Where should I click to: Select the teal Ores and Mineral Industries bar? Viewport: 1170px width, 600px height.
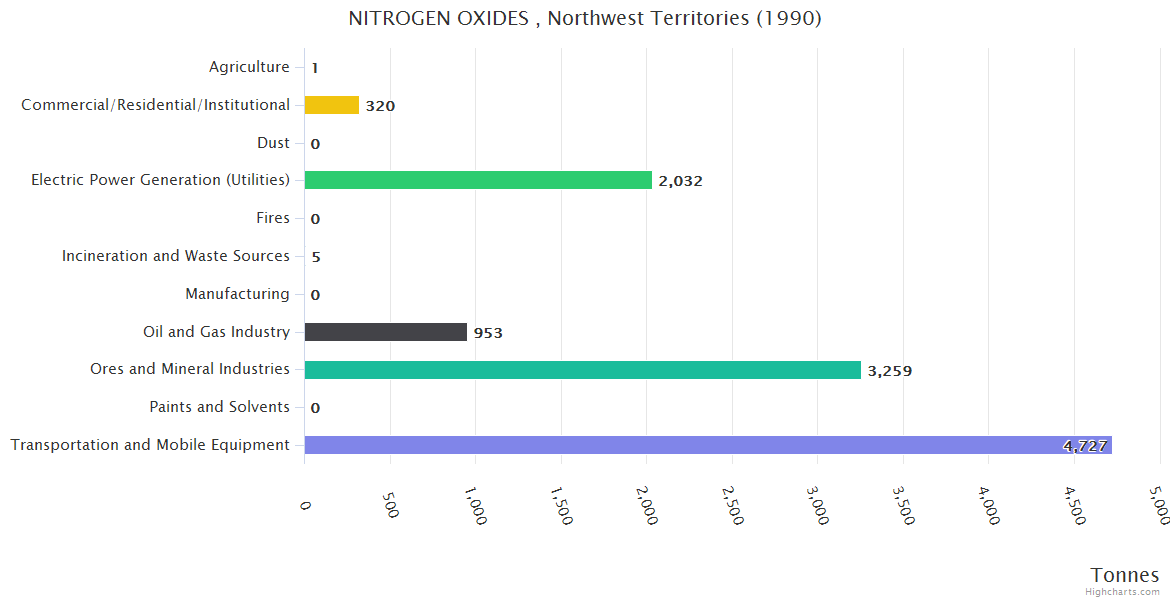coord(582,370)
